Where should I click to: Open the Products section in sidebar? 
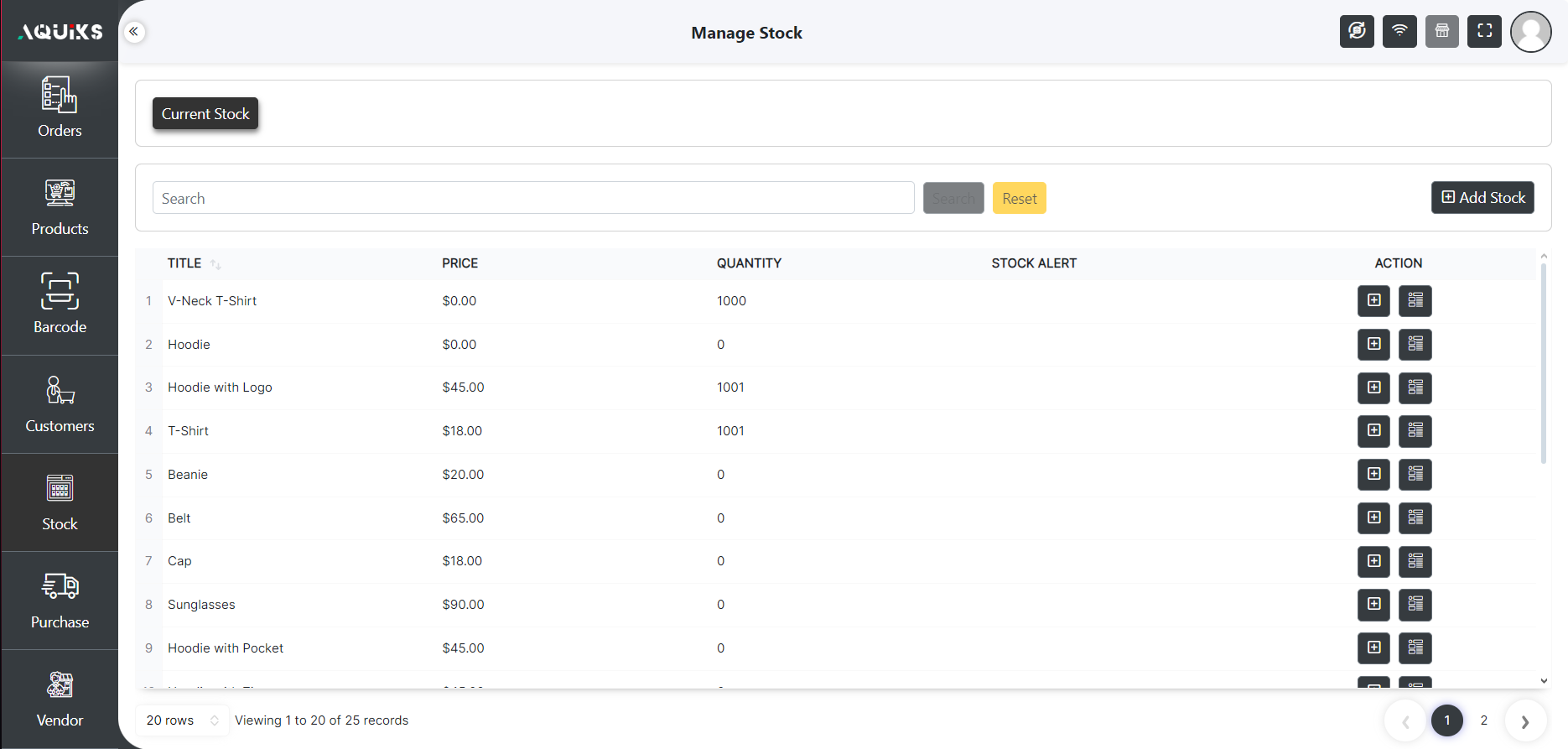coord(60,207)
